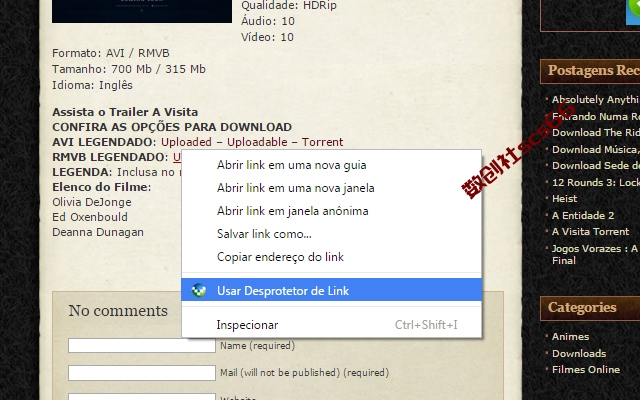The width and height of the screenshot is (640, 400).
Task: Open Inspecionar from context menu
Action: coord(331,325)
